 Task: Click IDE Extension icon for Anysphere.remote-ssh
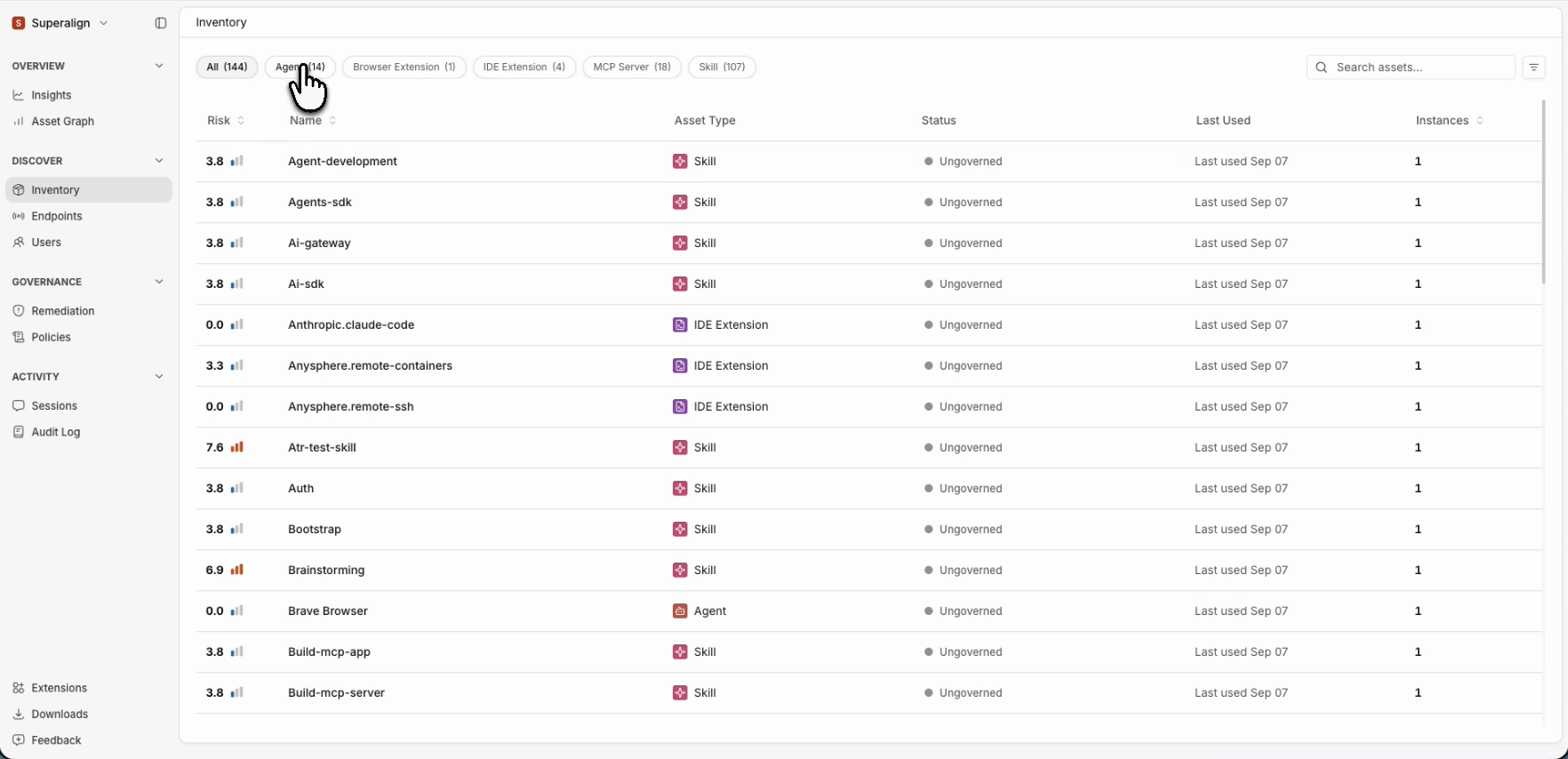(680, 407)
